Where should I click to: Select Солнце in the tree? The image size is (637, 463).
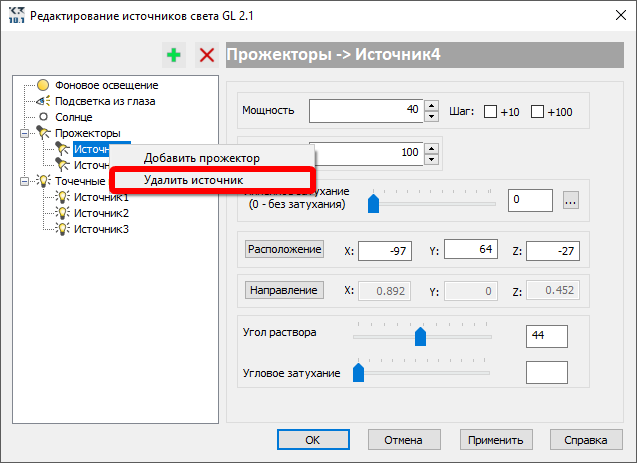(x=74, y=117)
